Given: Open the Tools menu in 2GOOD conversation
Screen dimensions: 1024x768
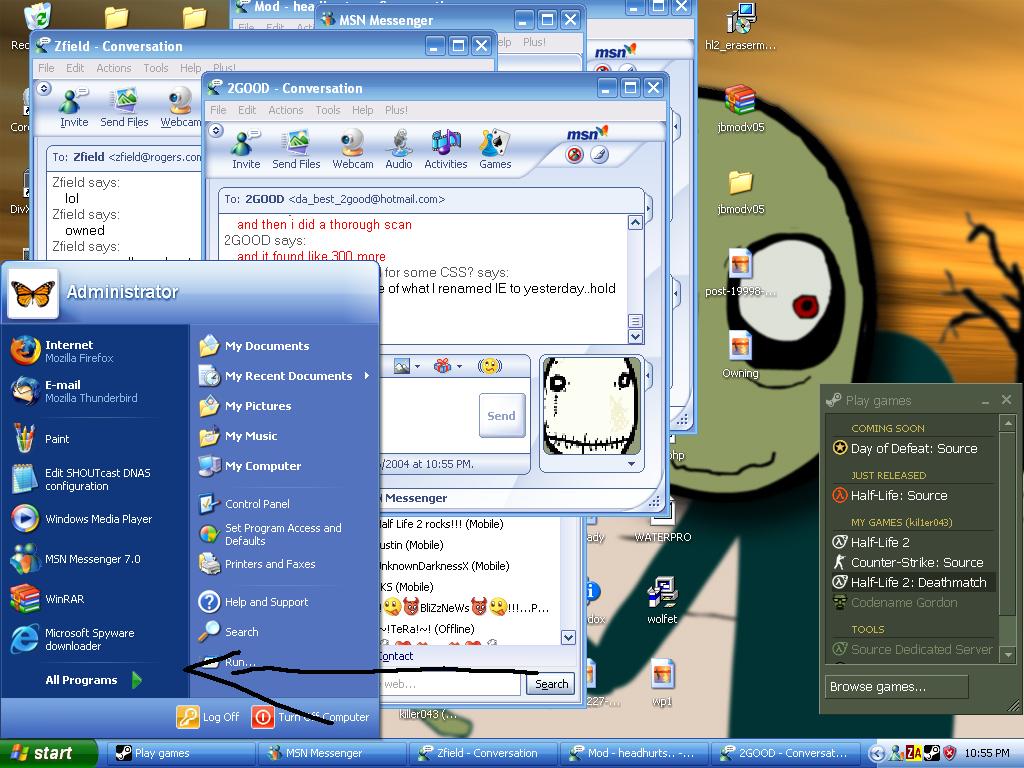Looking at the screenshot, I should click(328, 110).
